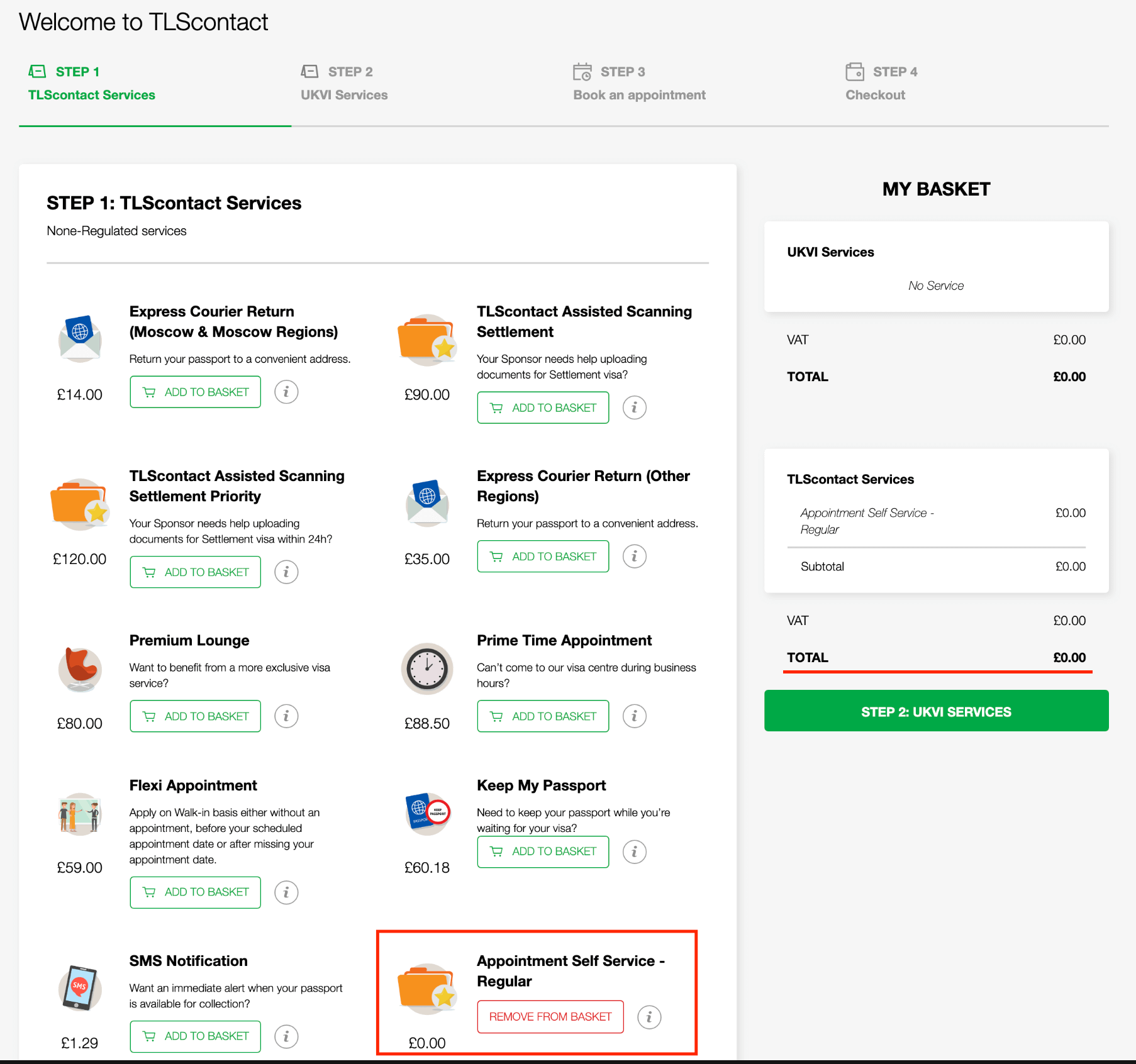Show info for Assisted Scanning Settlement

(x=634, y=407)
